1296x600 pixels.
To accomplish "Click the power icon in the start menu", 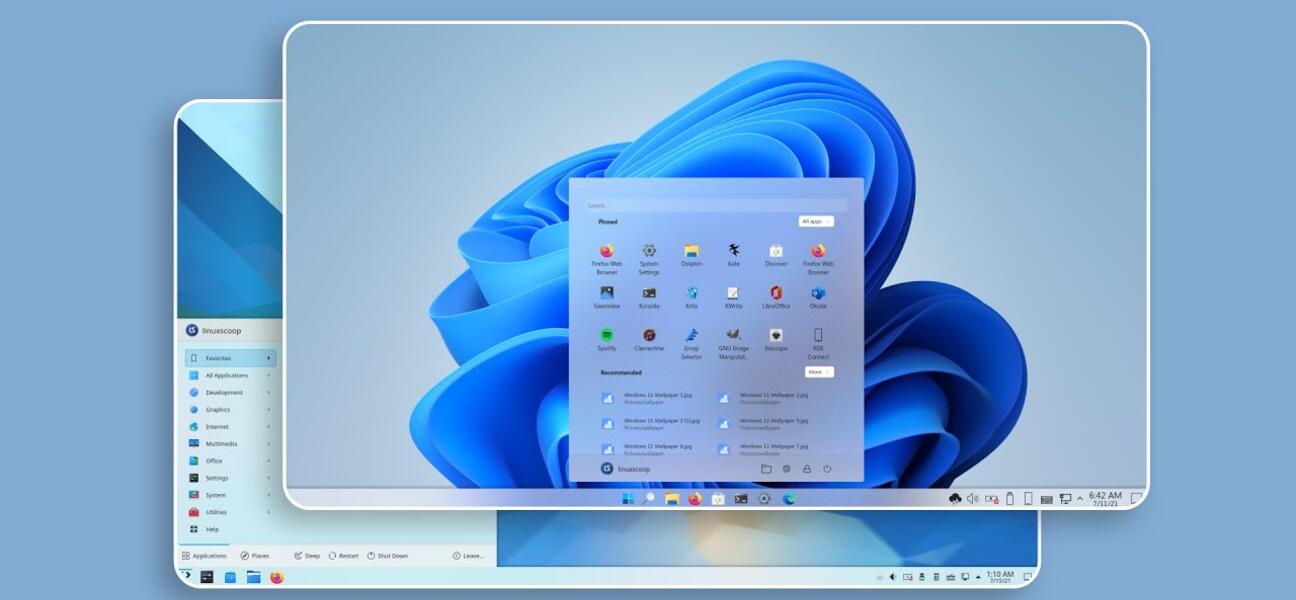I will point(826,467).
